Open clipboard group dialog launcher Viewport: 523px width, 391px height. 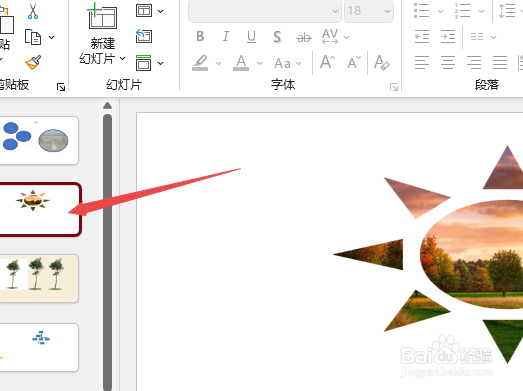[x=61, y=87]
